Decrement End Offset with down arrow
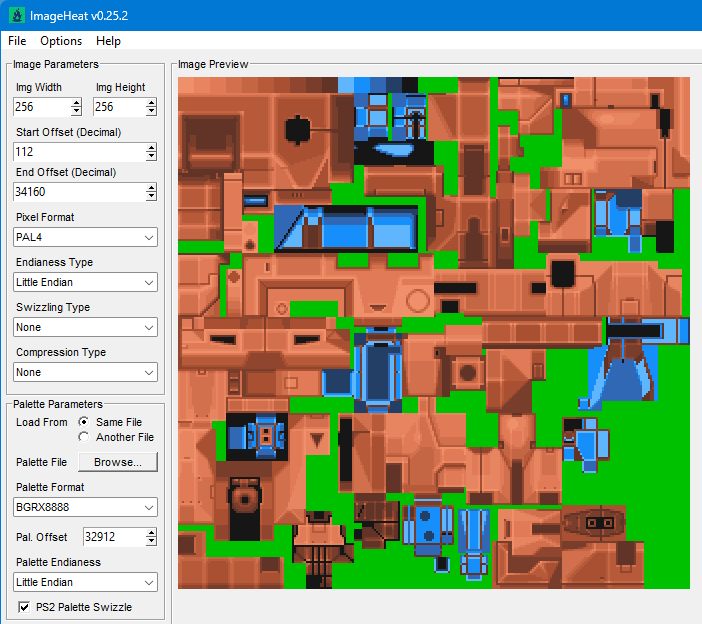This screenshot has height=624, width=702. (x=151, y=197)
